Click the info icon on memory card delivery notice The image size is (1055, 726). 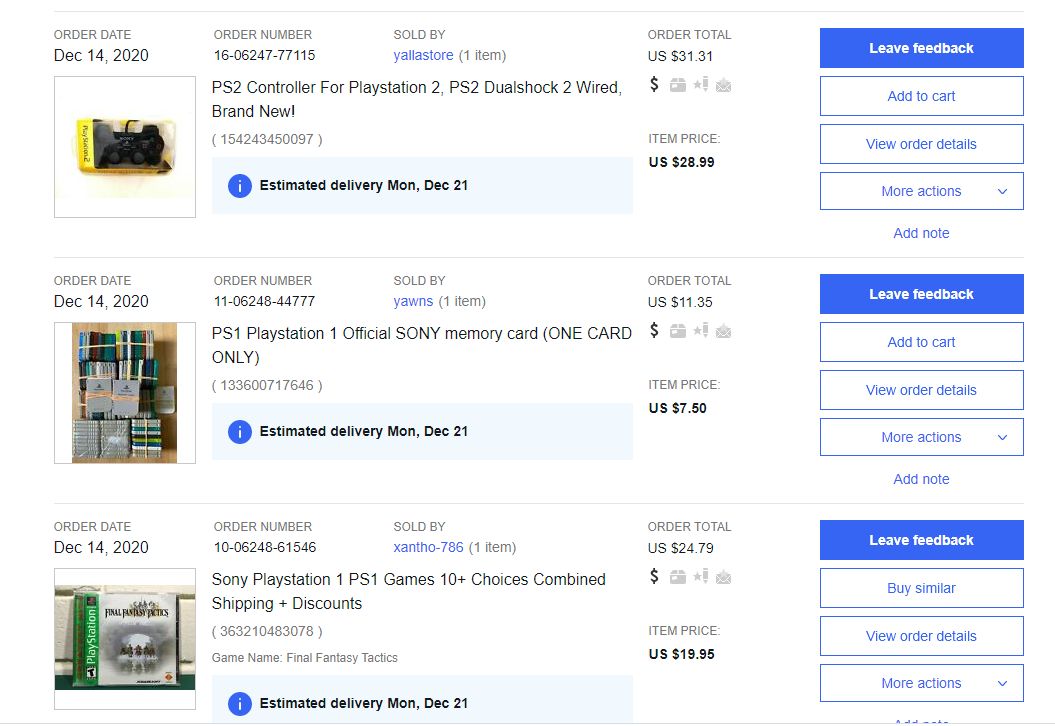(x=239, y=431)
